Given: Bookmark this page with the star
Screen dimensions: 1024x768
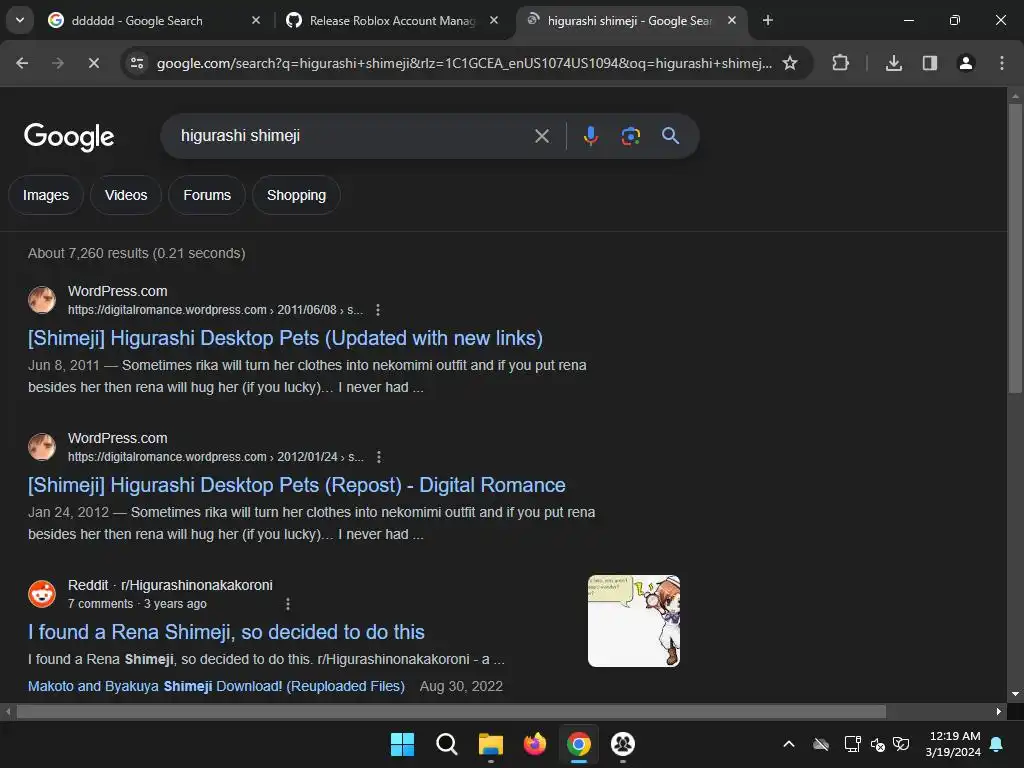Looking at the screenshot, I should point(790,63).
